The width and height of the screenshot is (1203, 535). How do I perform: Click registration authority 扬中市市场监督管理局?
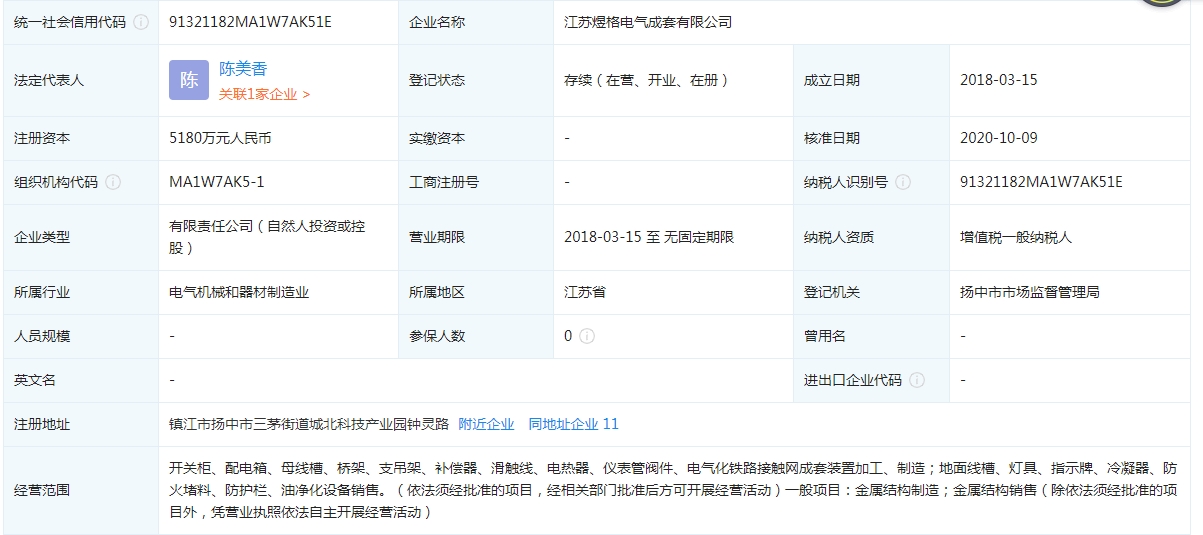click(x=1029, y=292)
